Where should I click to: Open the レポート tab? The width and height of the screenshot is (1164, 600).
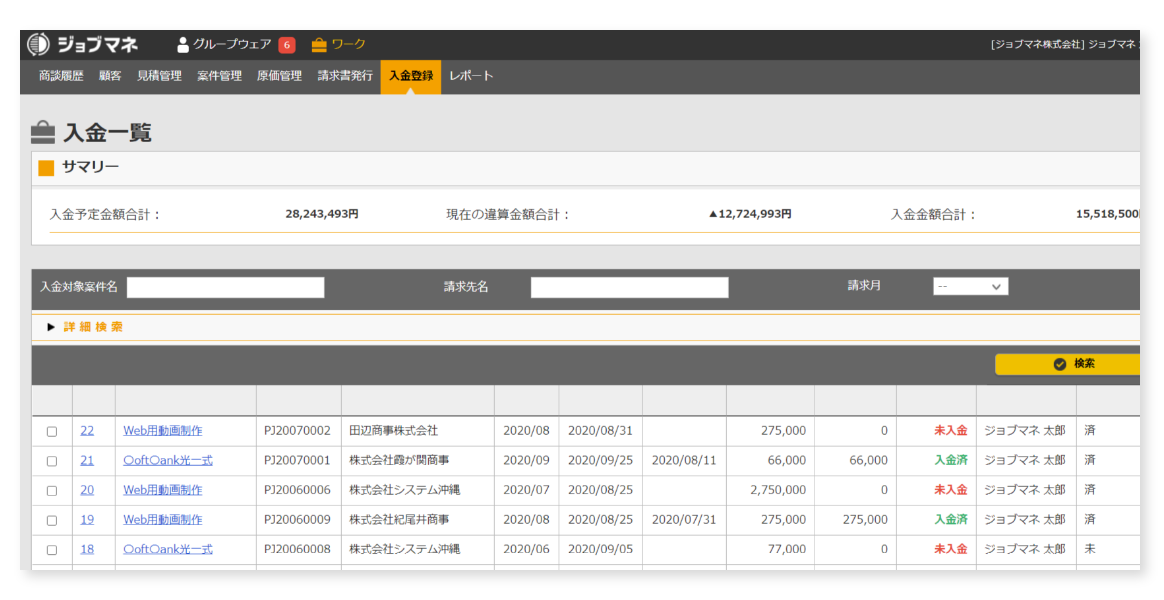coord(471,76)
